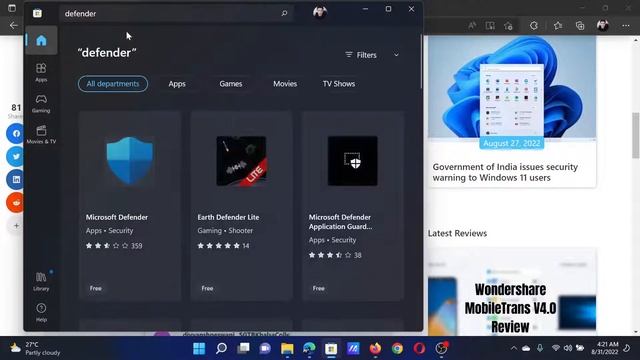640x360 pixels.
Task: Click the Edge page scrollbar
Action: point(636,135)
